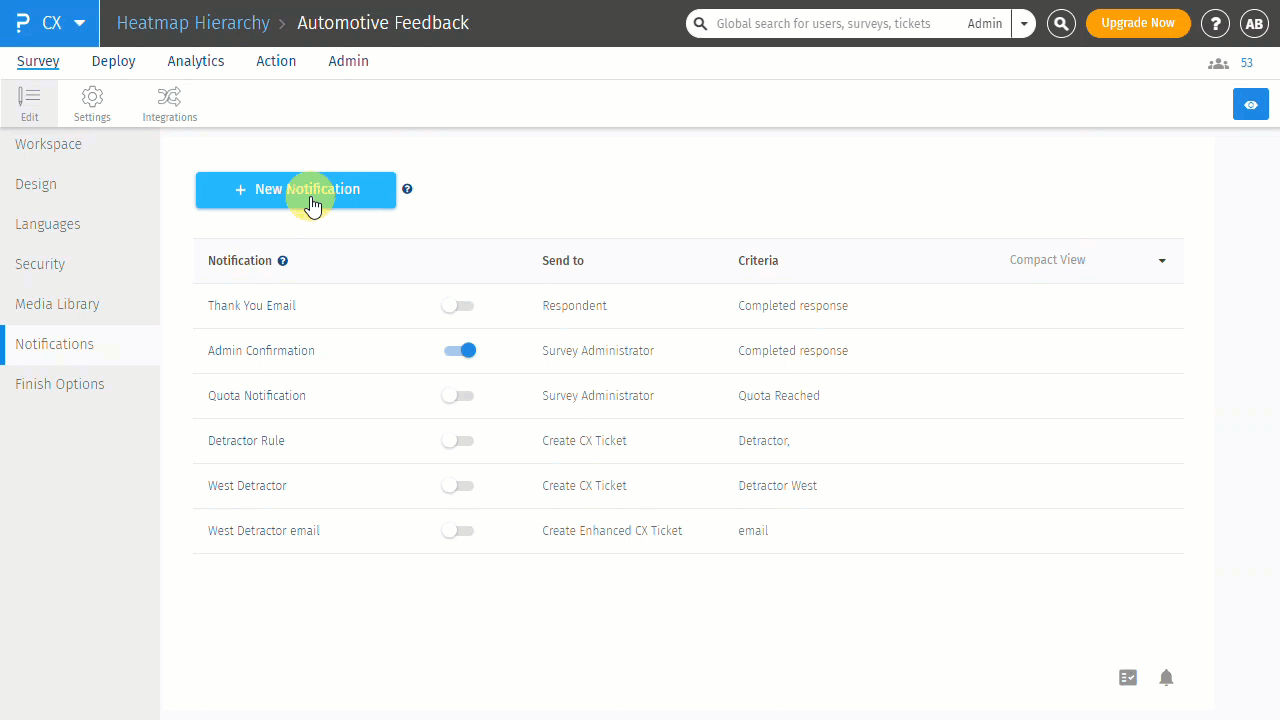The width and height of the screenshot is (1280, 720).
Task: Switch to the Action tab
Action: click(x=276, y=61)
